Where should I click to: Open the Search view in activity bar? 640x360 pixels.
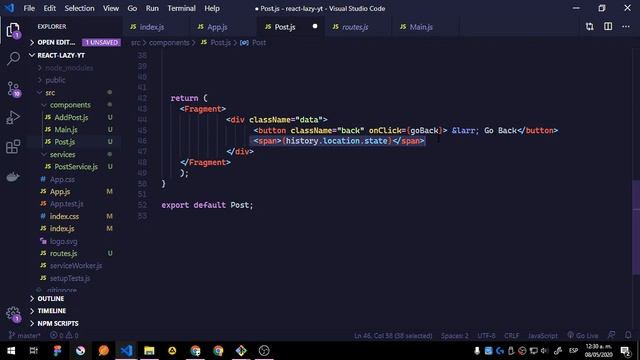(13, 58)
